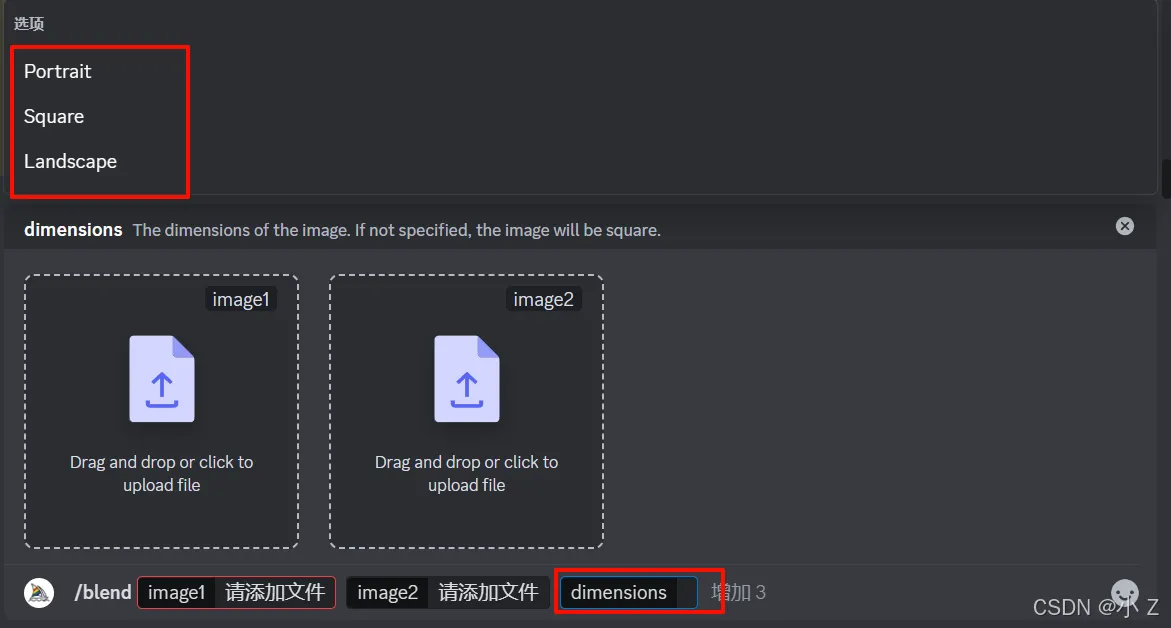The image size is (1171, 628).
Task: Select the image1 parameter chip in command bar
Action: click(x=176, y=593)
